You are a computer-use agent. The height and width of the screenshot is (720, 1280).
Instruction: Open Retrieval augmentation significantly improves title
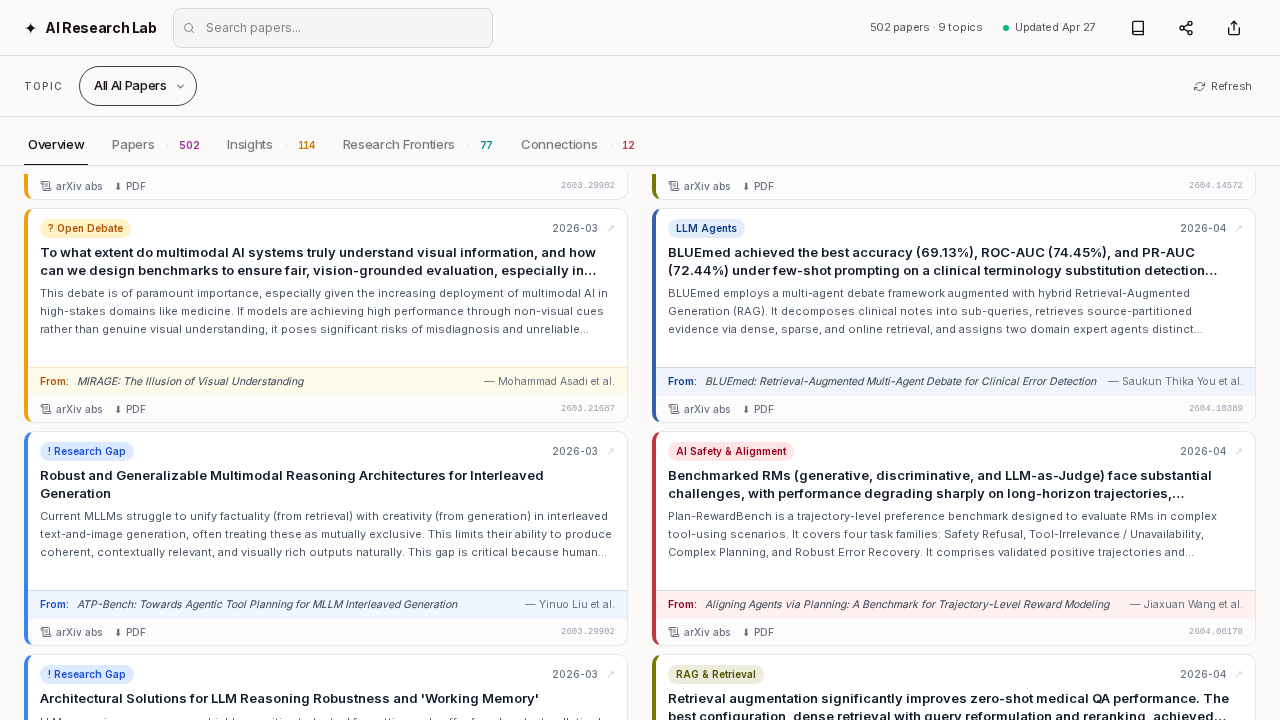(949, 707)
